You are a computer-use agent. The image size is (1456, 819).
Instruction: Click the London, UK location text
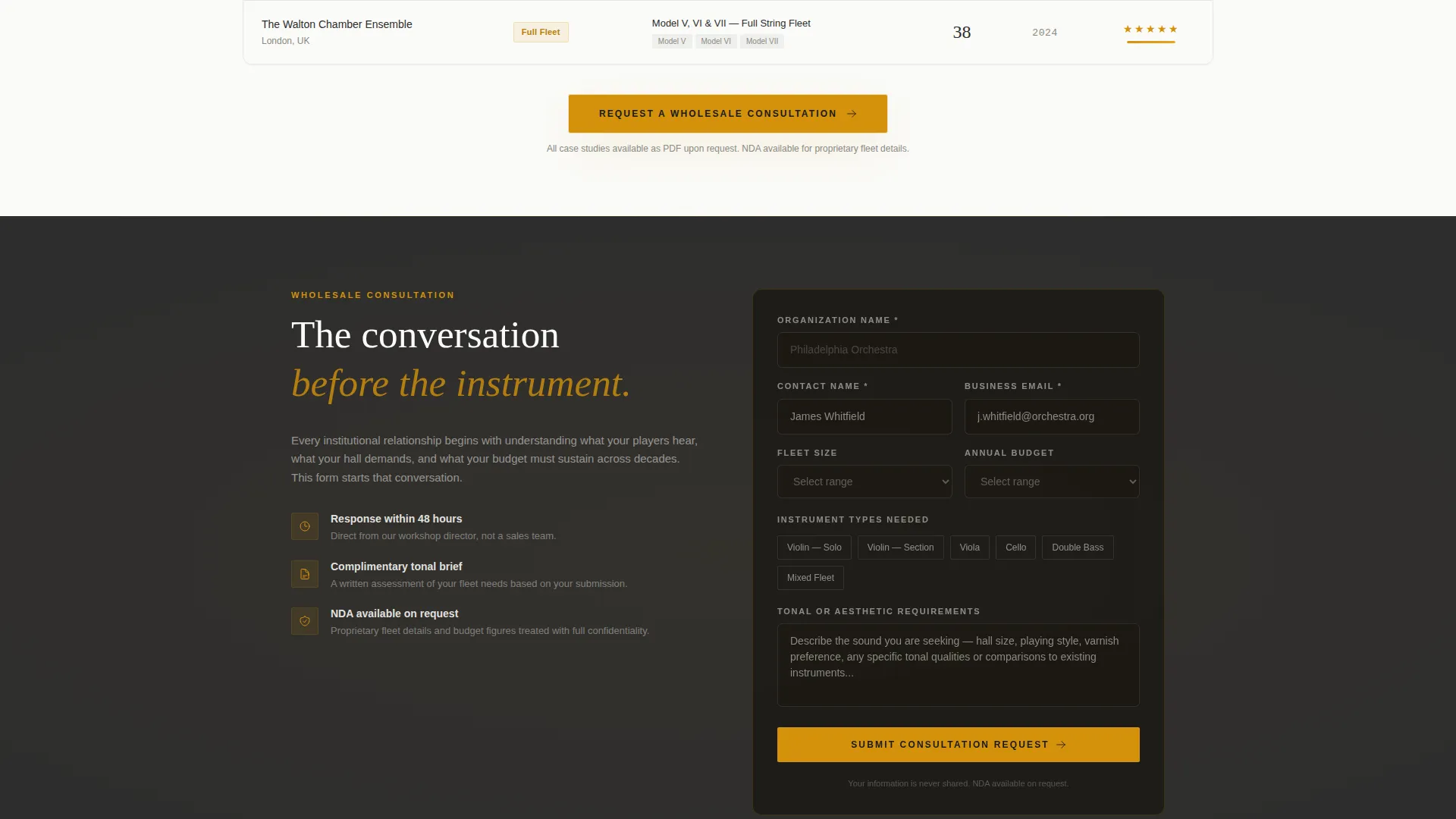tap(285, 41)
